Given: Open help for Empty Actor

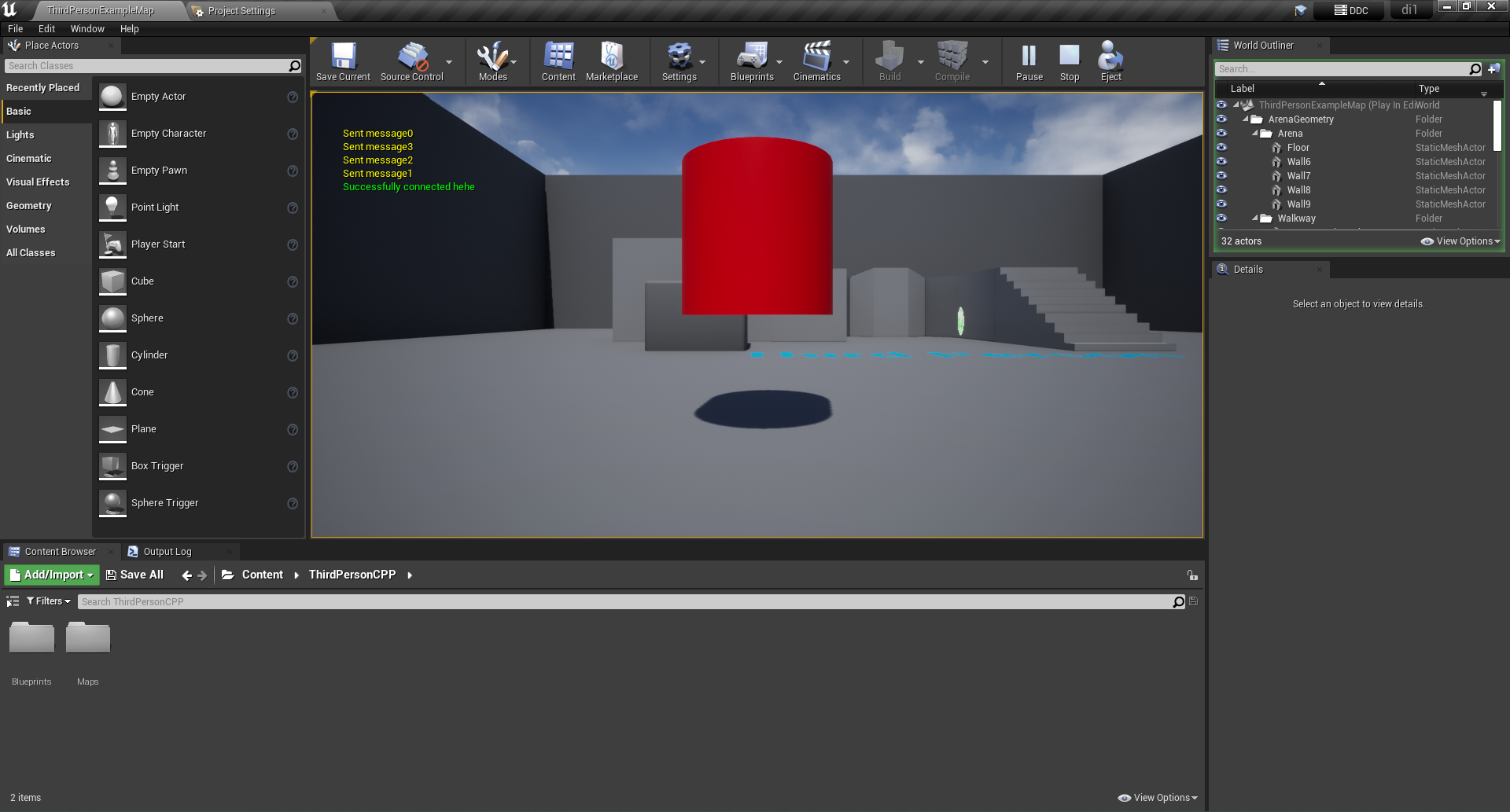Looking at the screenshot, I should click(x=293, y=97).
